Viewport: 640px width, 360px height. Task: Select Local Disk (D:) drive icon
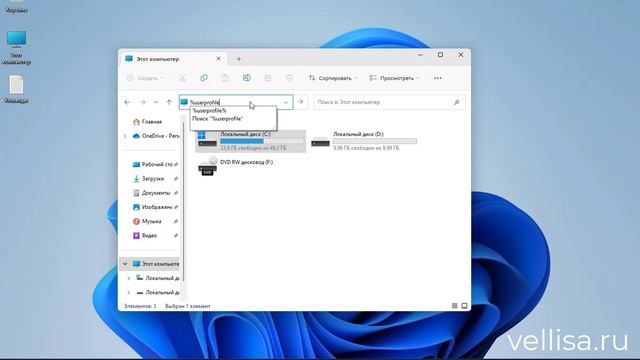[x=320, y=141]
